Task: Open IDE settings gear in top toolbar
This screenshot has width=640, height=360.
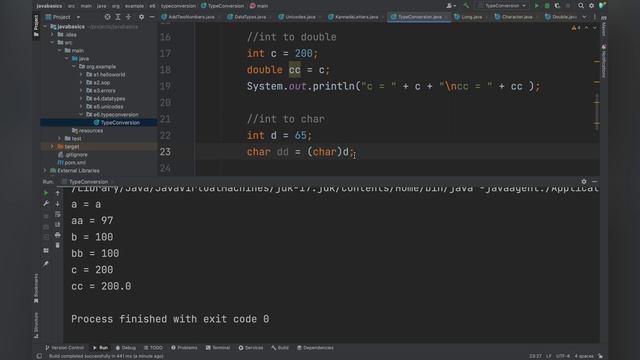Action: tap(591, 6)
